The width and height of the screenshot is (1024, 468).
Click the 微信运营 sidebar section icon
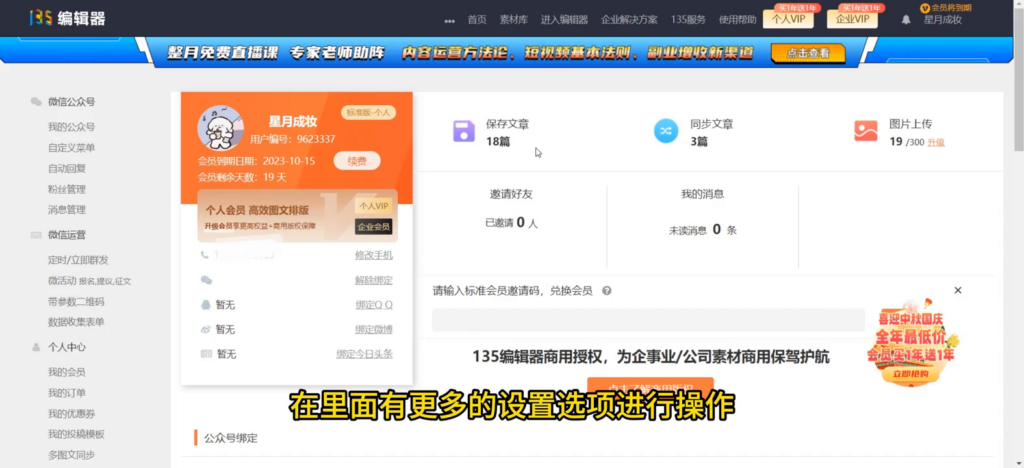[x=37, y=235]
